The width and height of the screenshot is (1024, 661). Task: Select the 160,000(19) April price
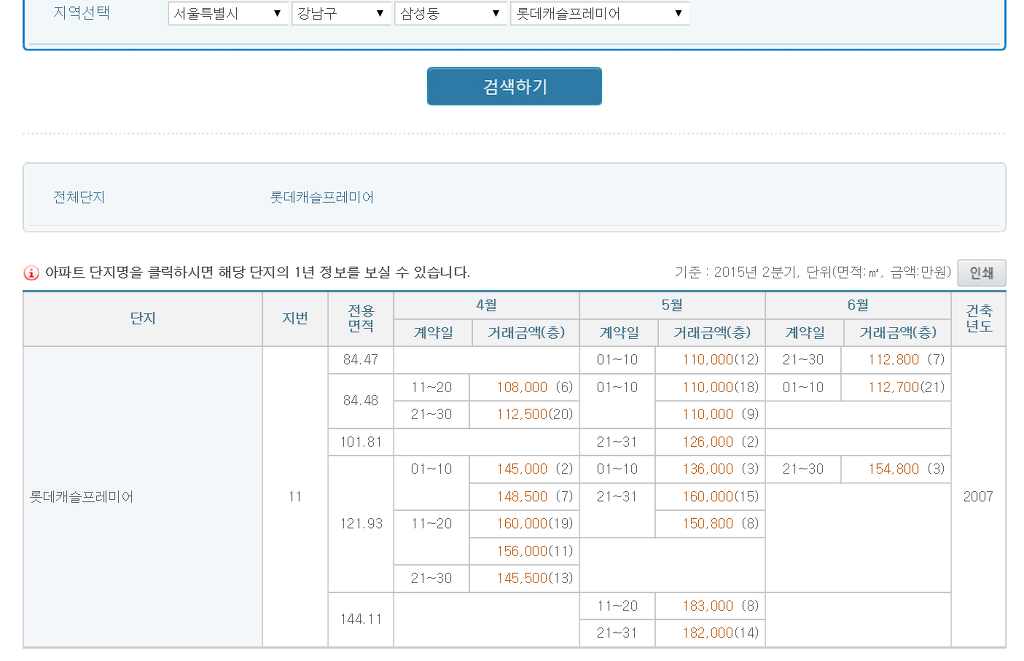point(534,524)
